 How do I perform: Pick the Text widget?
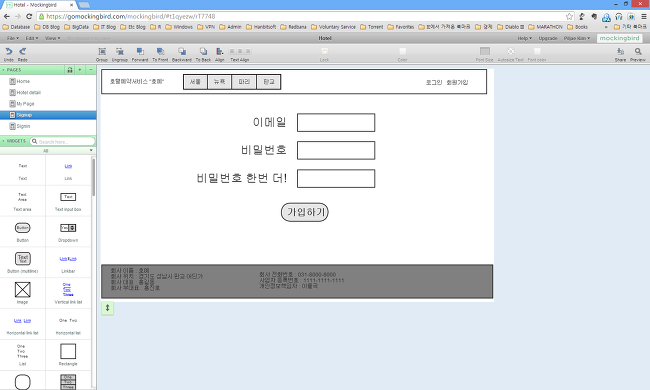tap(23, 171)
